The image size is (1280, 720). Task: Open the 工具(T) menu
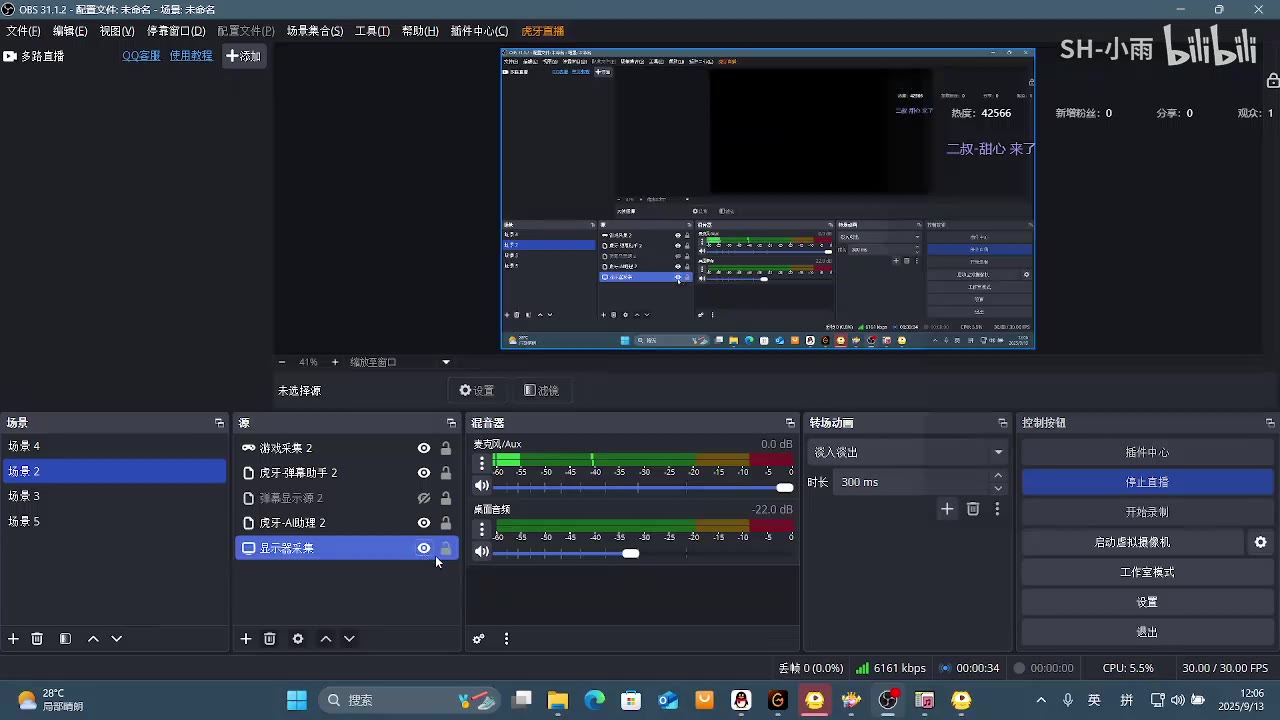point(372,31)
